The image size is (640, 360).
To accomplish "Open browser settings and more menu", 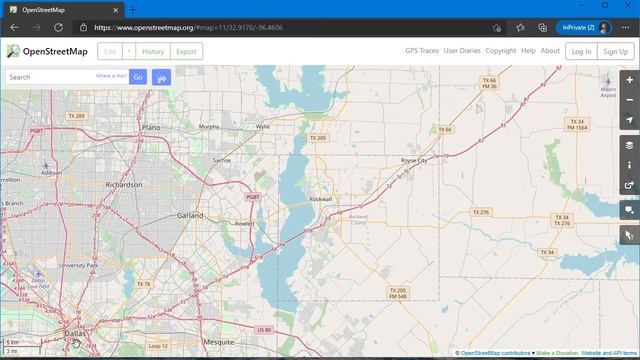I will coord(625,28).
